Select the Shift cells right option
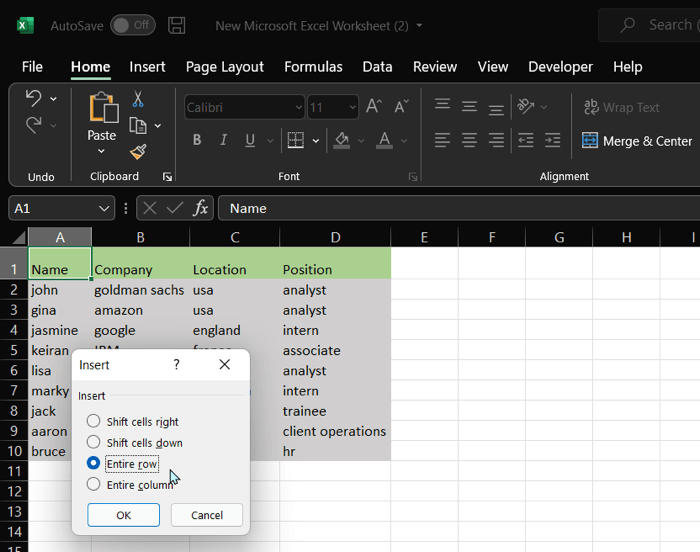 coord(94,421)
